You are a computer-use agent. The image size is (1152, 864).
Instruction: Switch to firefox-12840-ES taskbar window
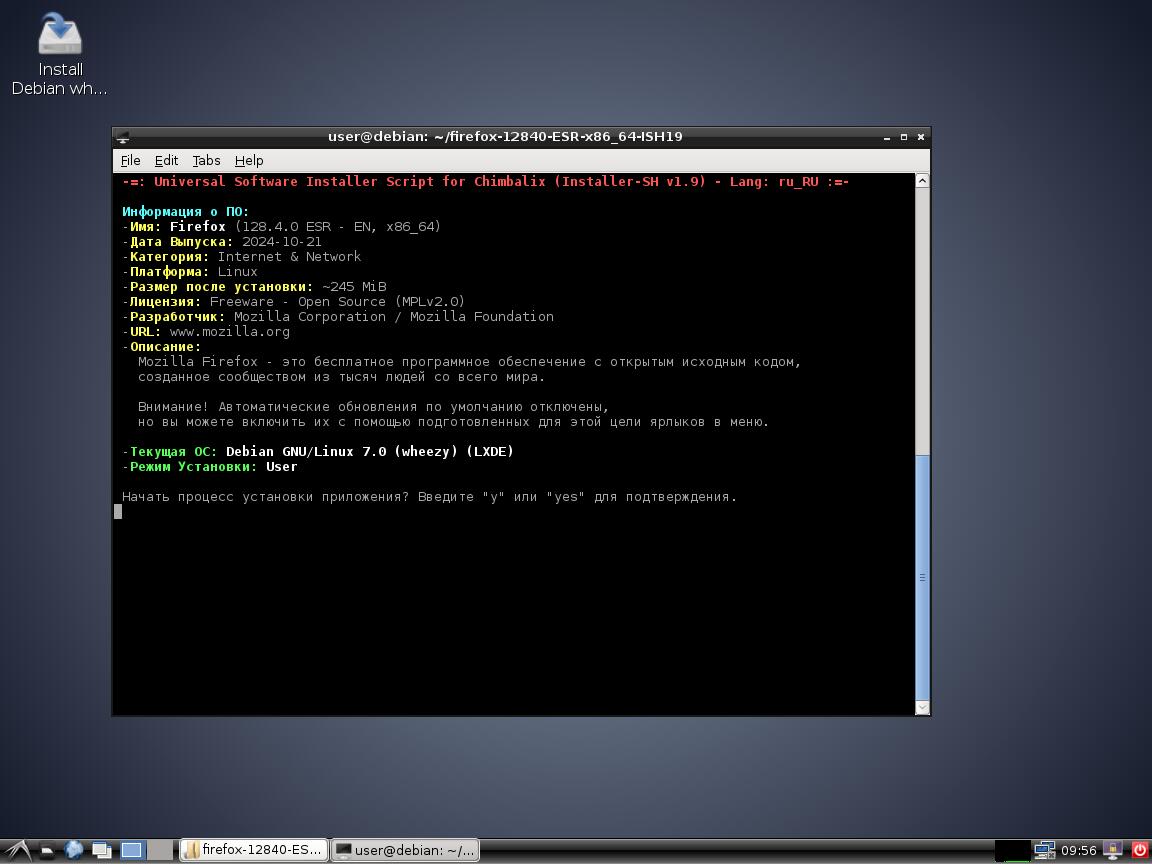coord(254,850)
